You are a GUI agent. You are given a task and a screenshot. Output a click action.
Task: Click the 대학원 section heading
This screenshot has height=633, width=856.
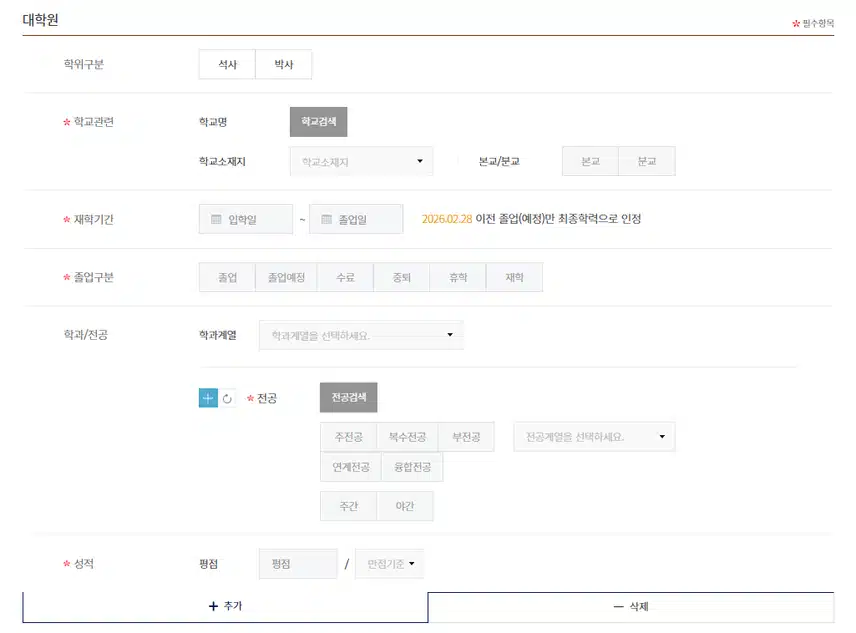[x=40, y=20]
